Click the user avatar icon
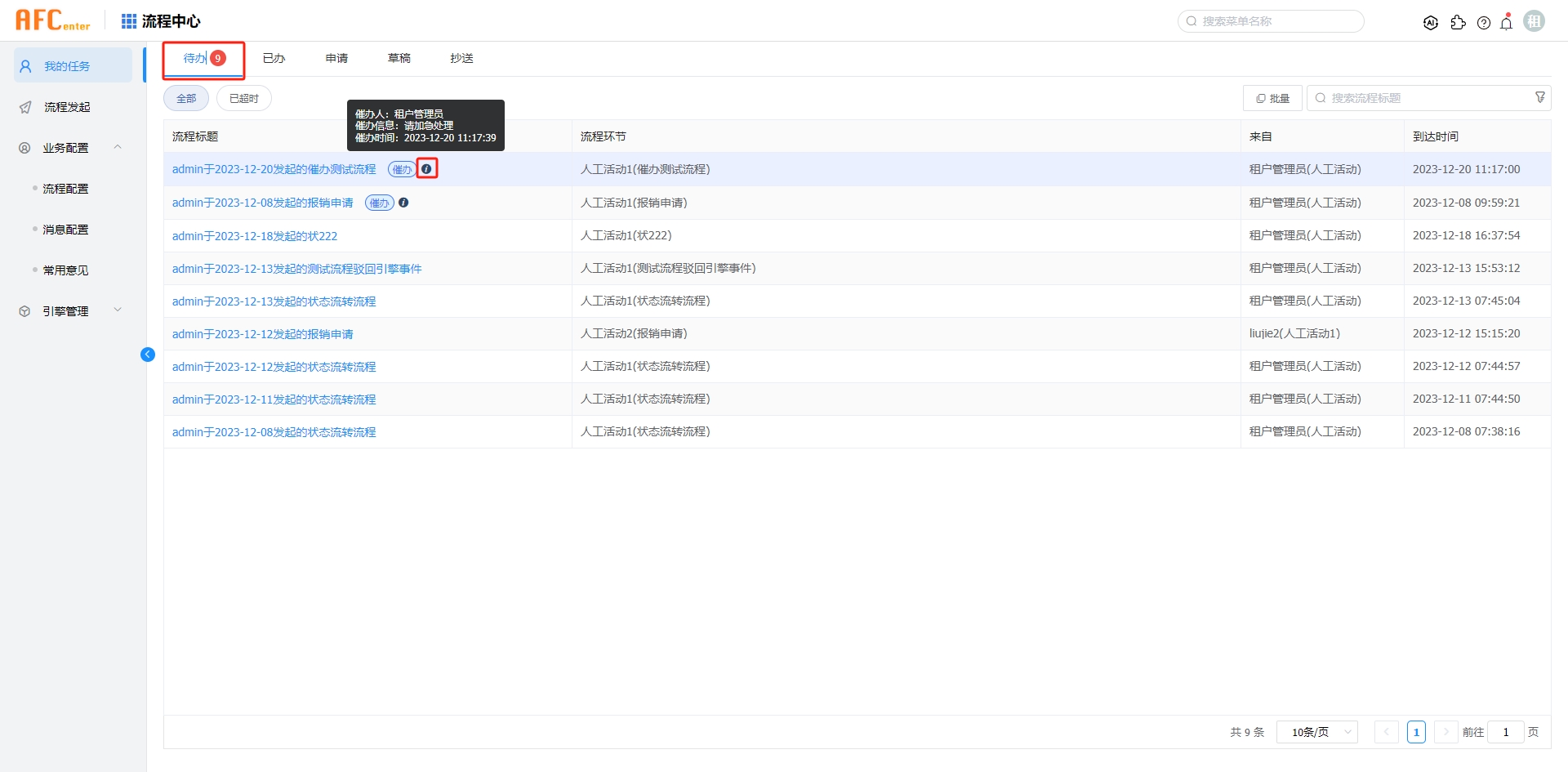 [x=1534, y=21]
